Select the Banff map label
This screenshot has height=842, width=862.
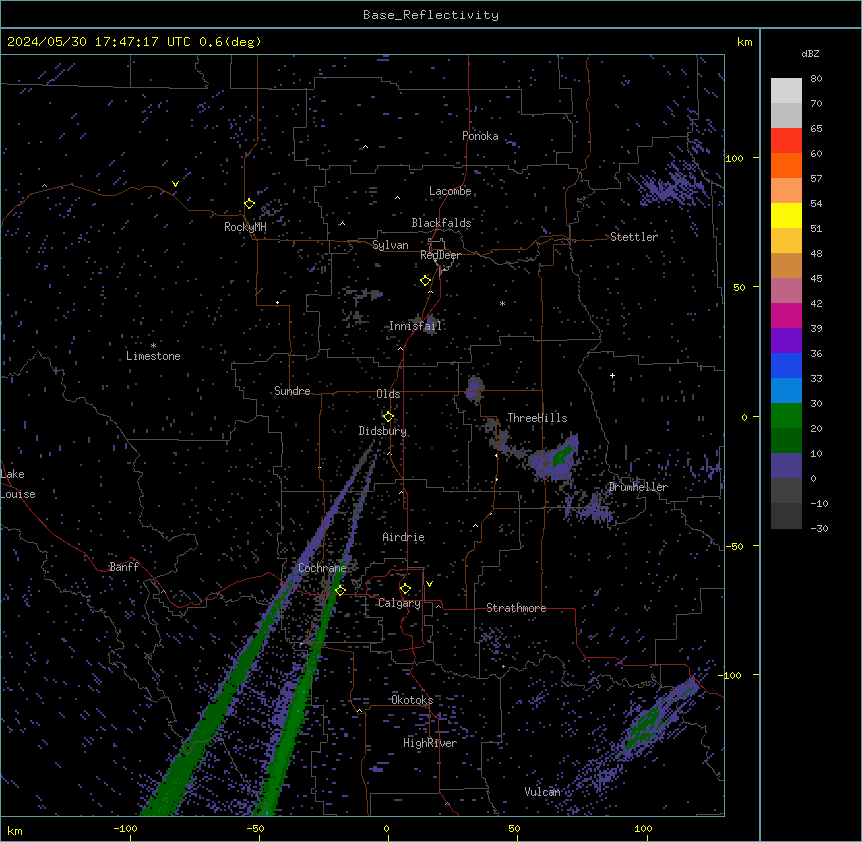pos(124,567)
